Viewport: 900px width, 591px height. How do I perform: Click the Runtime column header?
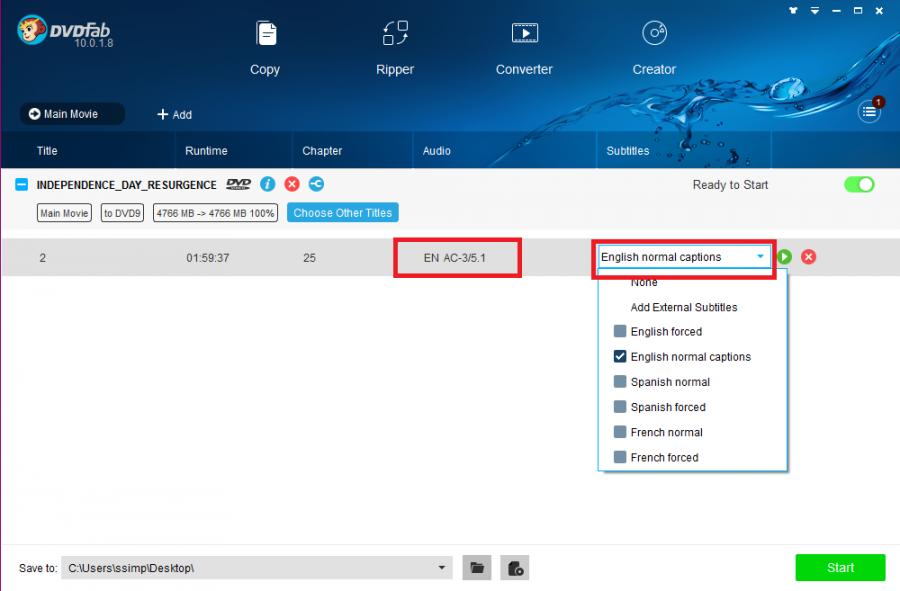[x=206, y=150]
